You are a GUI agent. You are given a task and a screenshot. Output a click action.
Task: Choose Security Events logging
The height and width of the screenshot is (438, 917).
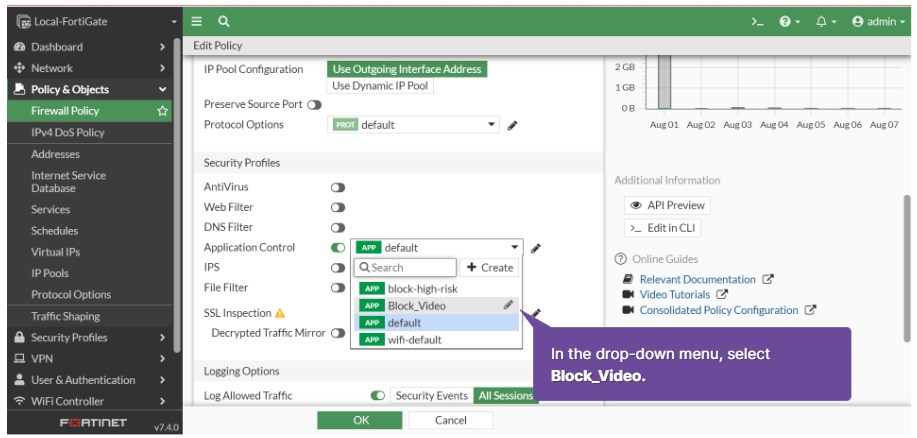point(432,396)
